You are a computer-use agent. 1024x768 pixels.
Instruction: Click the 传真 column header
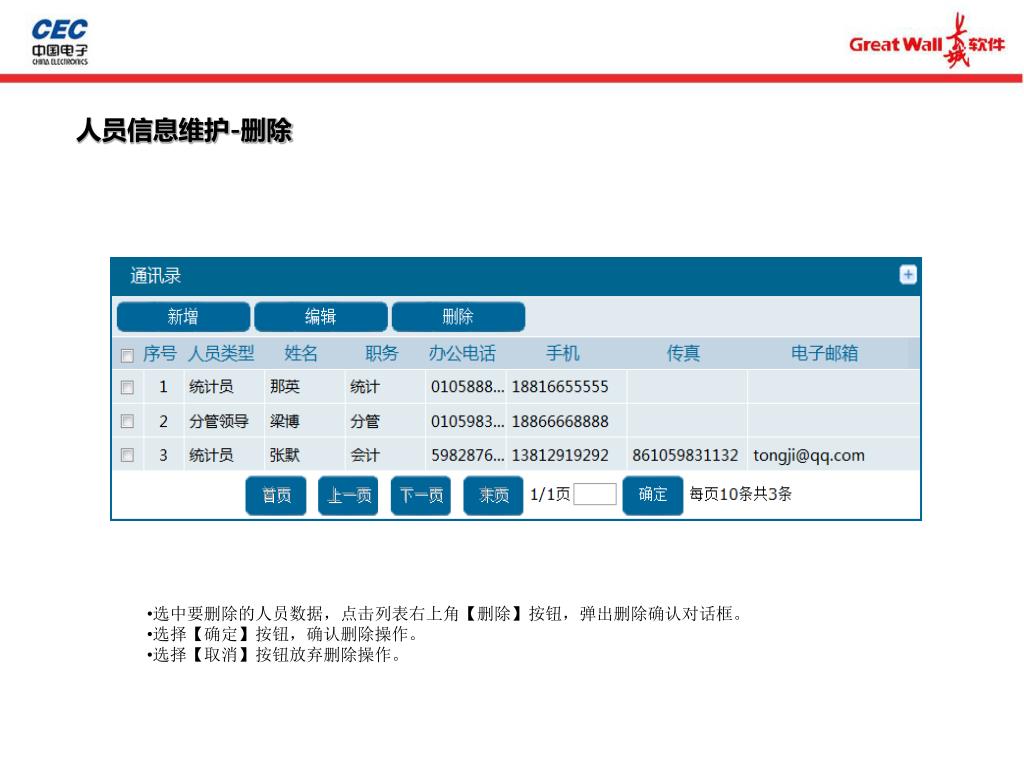click(x=683, y=353)
